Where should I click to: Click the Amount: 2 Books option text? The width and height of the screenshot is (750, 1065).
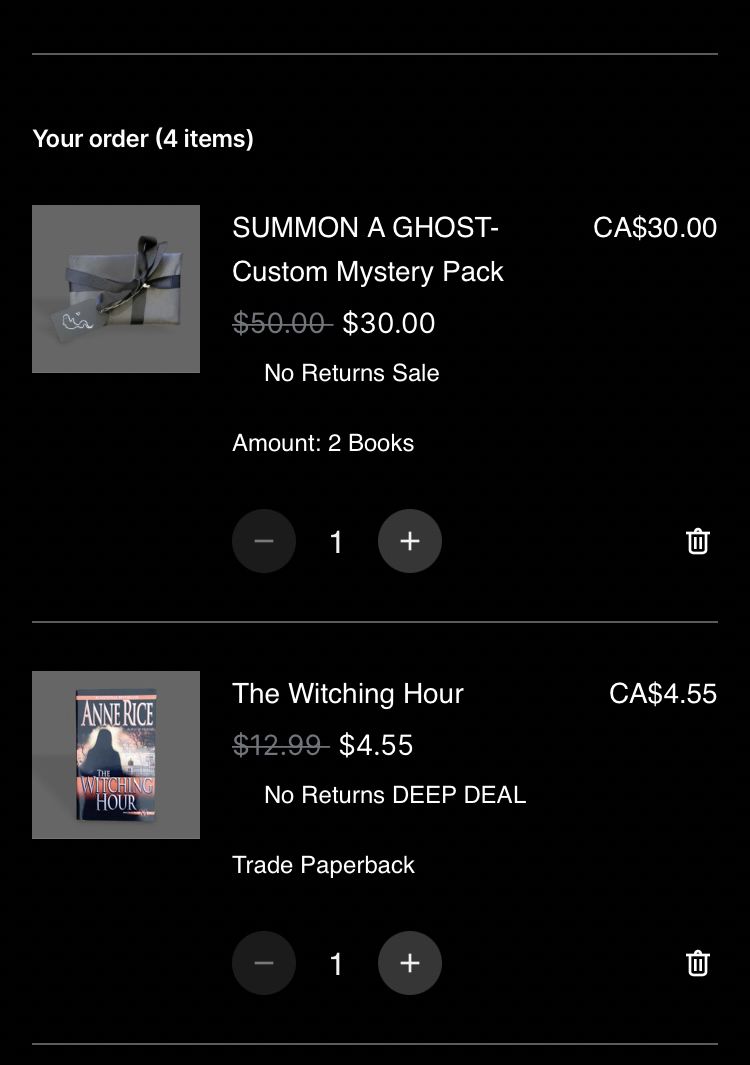(x=323, y=443)
